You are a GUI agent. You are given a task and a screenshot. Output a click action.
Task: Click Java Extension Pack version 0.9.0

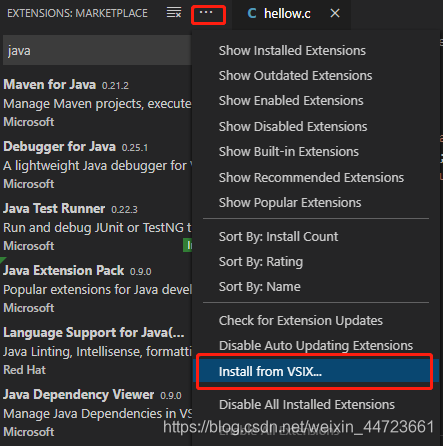coord(141,272)
